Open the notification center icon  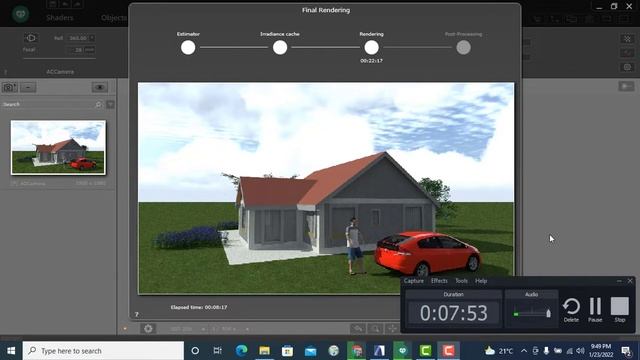click(x=626, y=351)
